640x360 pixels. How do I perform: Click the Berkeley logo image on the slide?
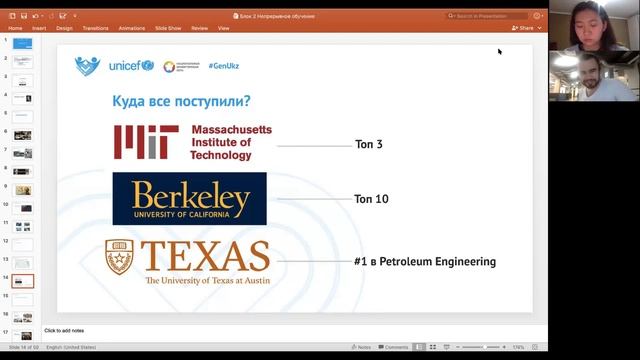190,198
